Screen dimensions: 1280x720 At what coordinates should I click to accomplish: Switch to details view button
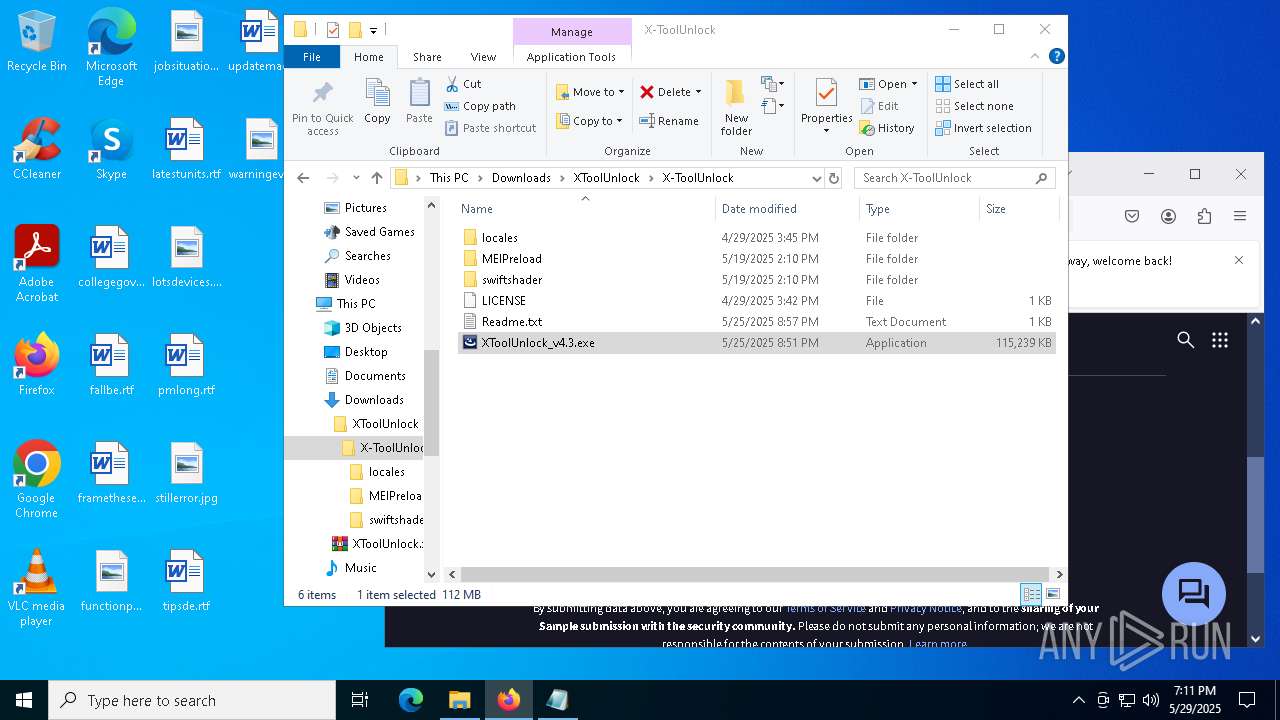[x=1031, y=594]
